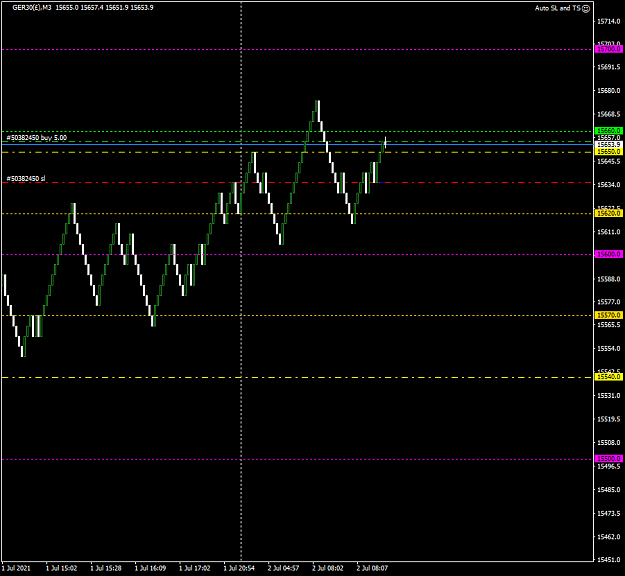The image size is (625, 576).
Task: Click the white 15653.9 current price tag
Action: click(x=609, y=144)
